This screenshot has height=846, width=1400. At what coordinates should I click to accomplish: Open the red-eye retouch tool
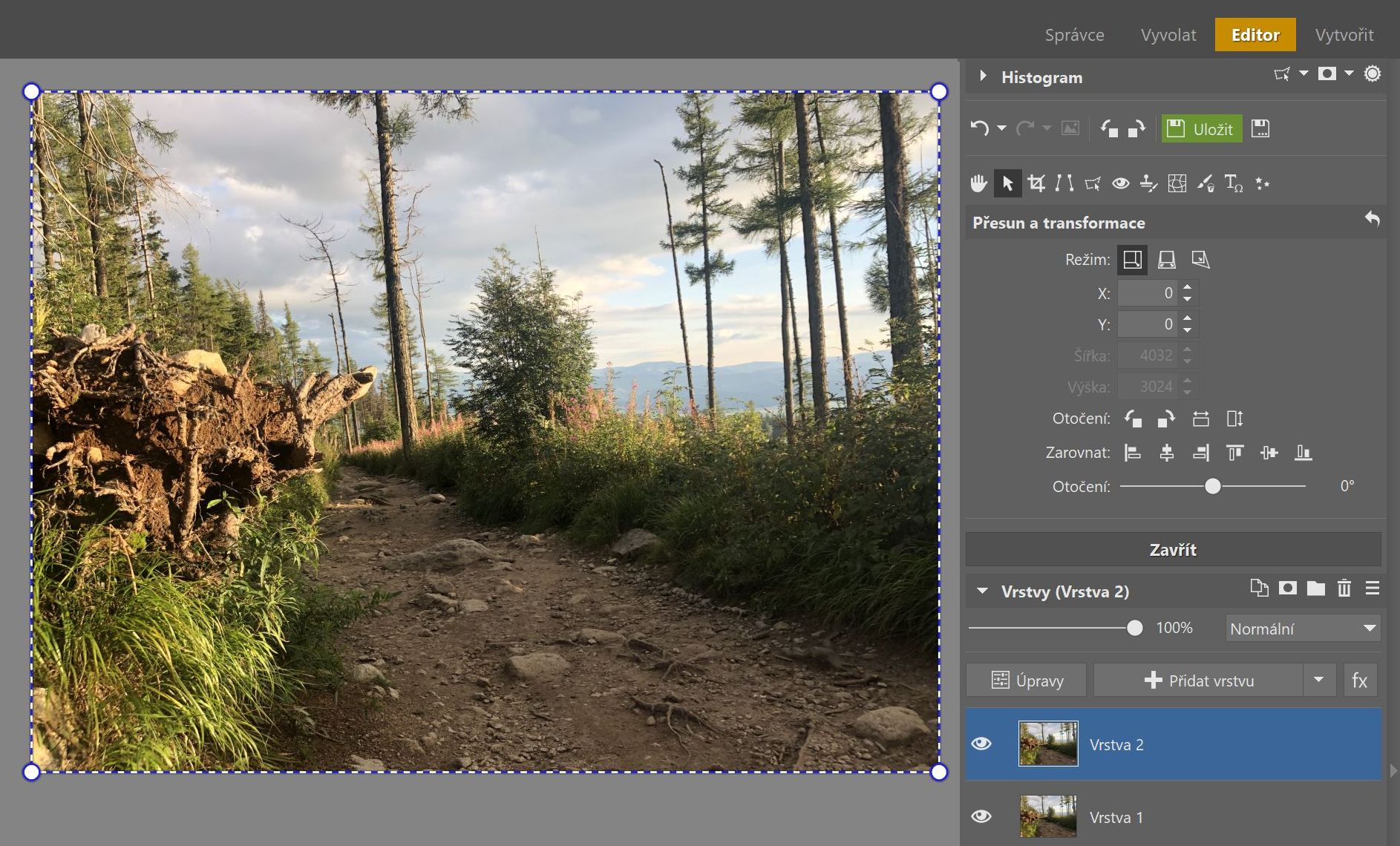coord(1121,183)
